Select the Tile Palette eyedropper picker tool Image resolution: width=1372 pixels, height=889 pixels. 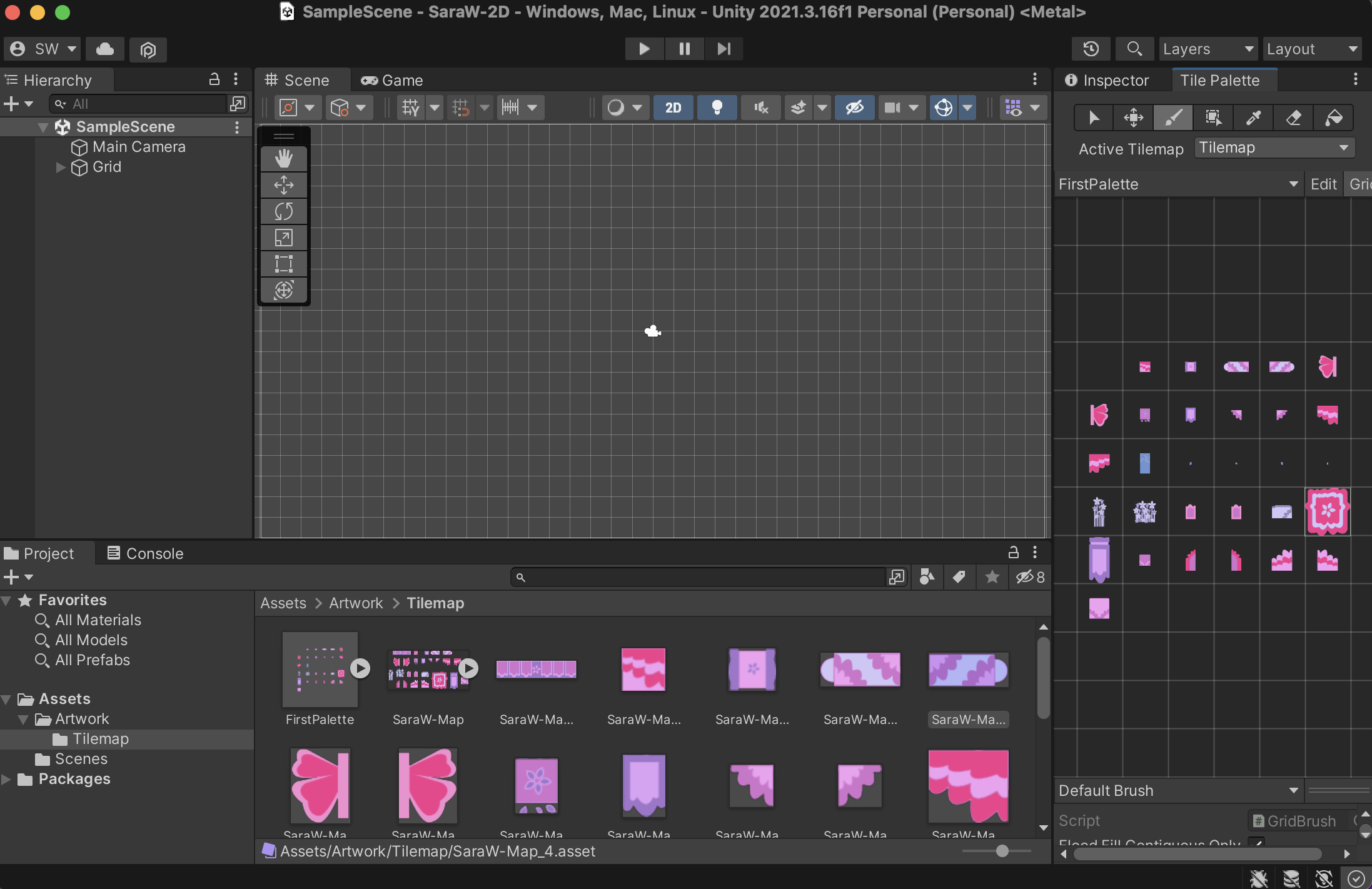(1254, 118)
